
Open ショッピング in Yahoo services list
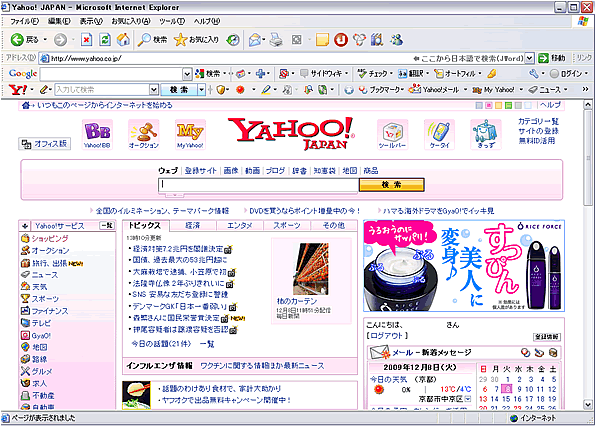pos(49,239)
